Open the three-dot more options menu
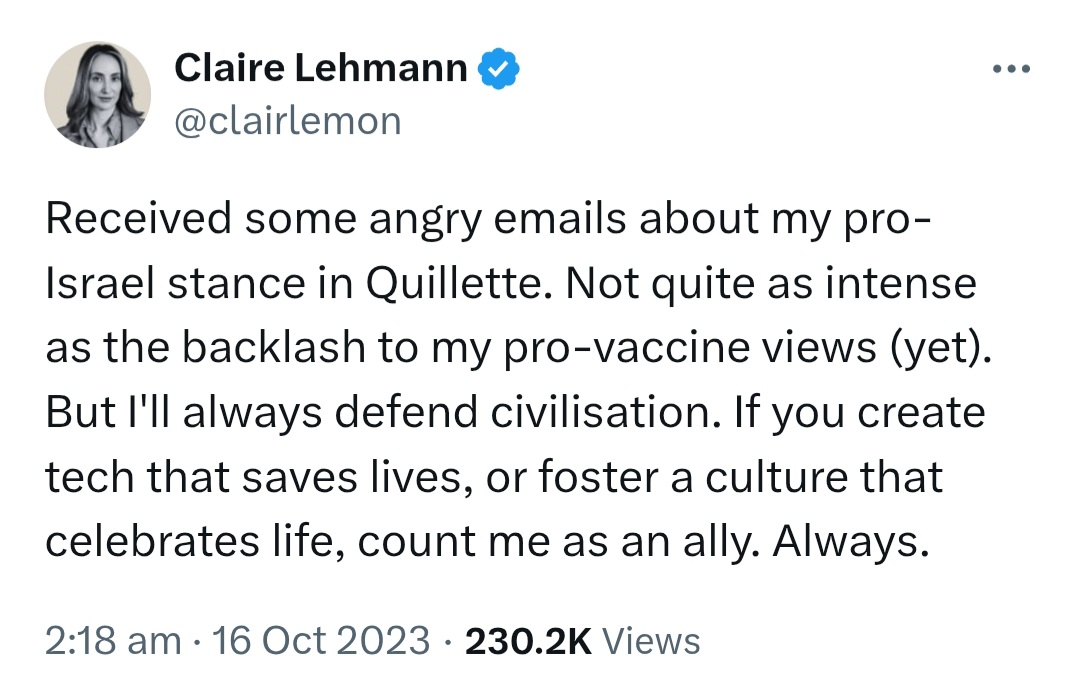The image size is (1080, 686). coord(1012,68)
